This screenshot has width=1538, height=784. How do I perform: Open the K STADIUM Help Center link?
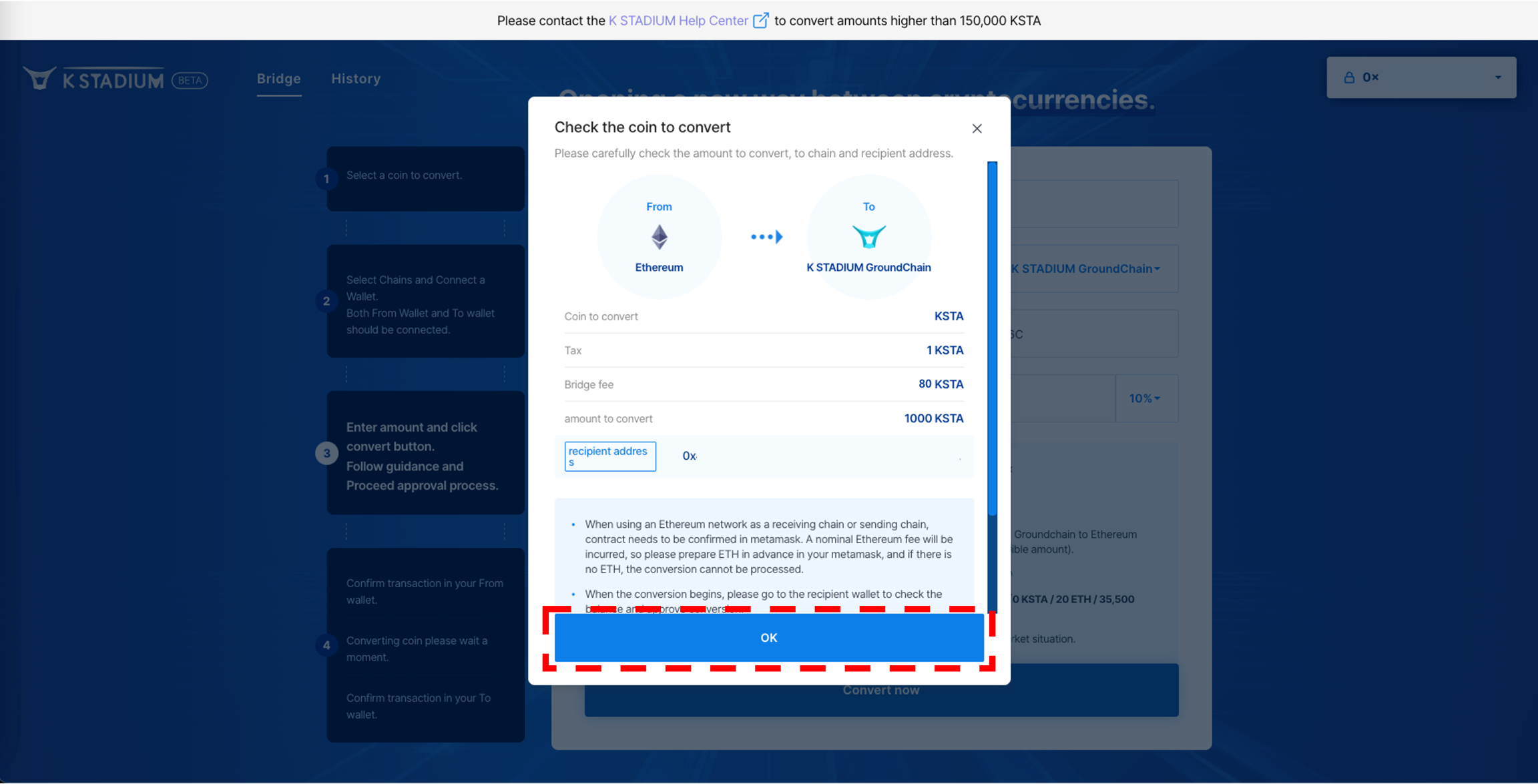[678, 21]
